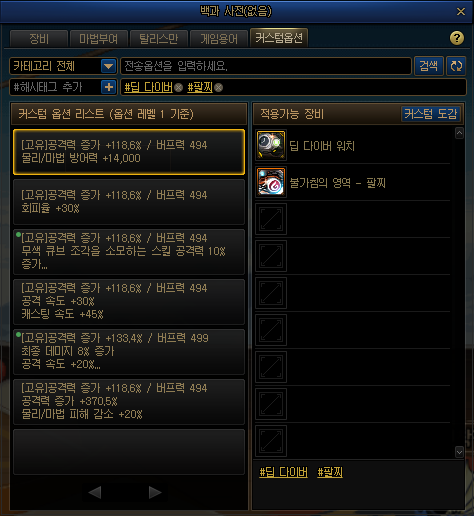Select the 딥 다이버 워치 equipment icon

(271, 145)
